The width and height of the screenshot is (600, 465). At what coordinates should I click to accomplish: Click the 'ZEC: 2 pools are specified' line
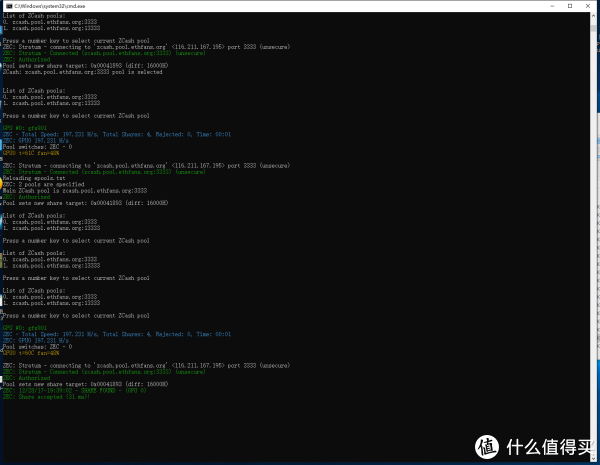click(44, 184)
